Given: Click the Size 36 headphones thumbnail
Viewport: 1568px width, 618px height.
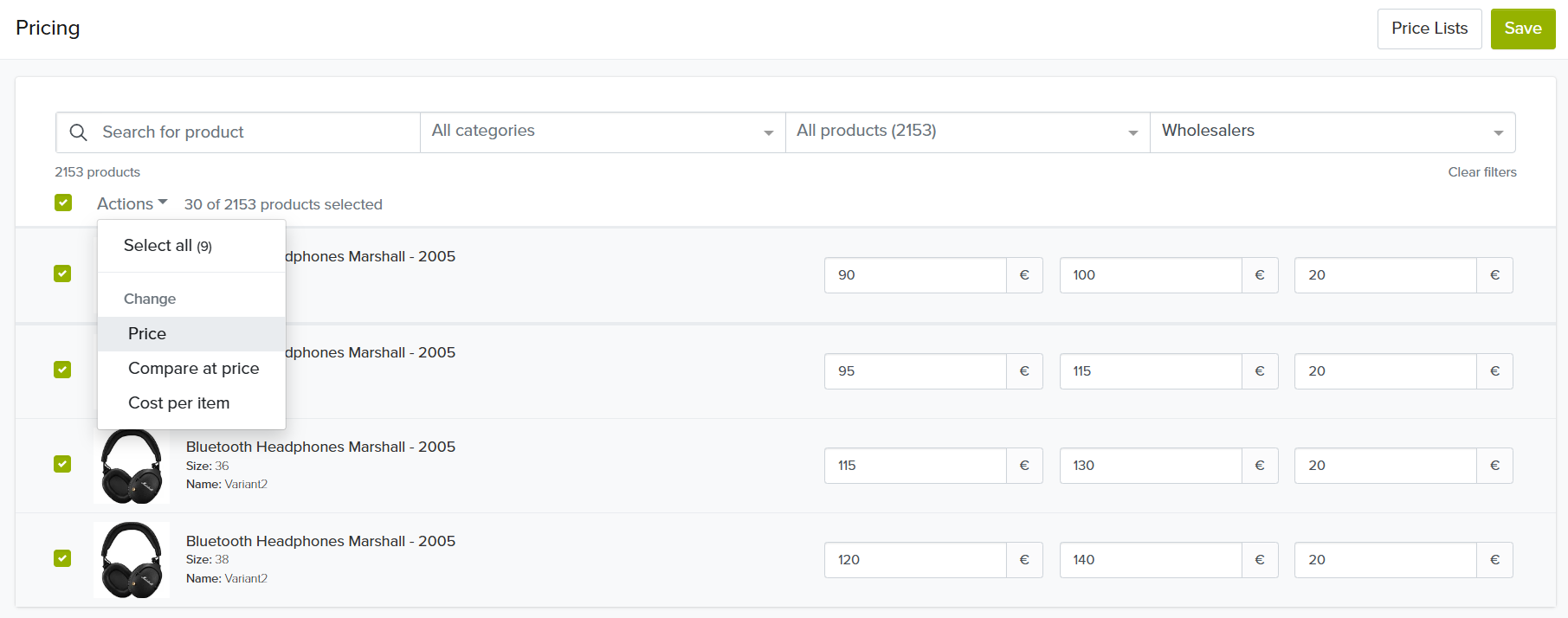Looking at the screenshot, I should (132, 466).
